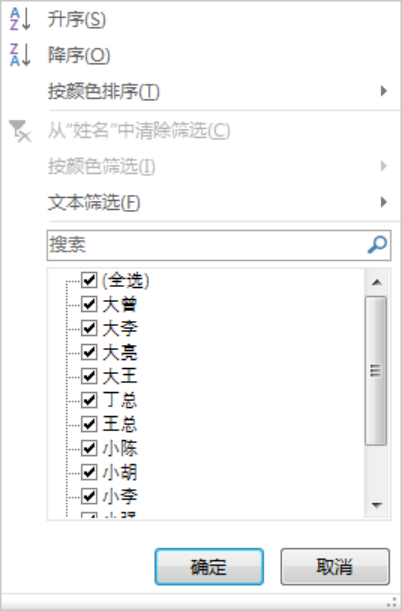402x611 pixels.
Task: Uncheck the 大曾 checkbox
Action: pos(89,304)
